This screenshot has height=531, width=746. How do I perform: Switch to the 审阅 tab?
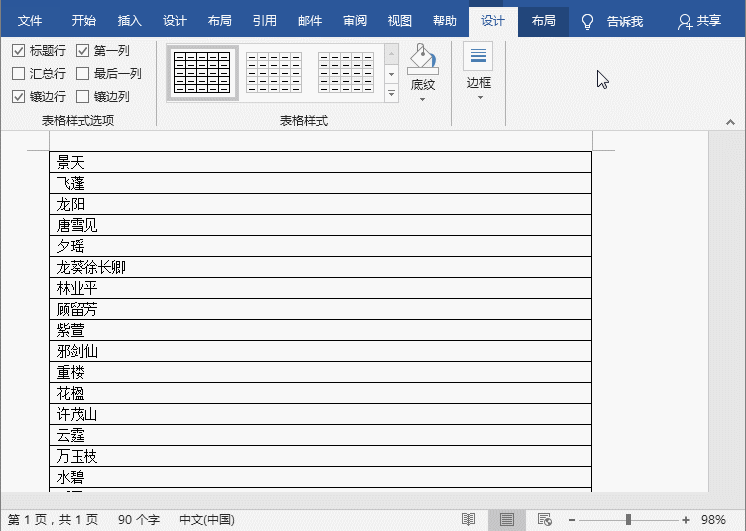click(x=354, y=21)
